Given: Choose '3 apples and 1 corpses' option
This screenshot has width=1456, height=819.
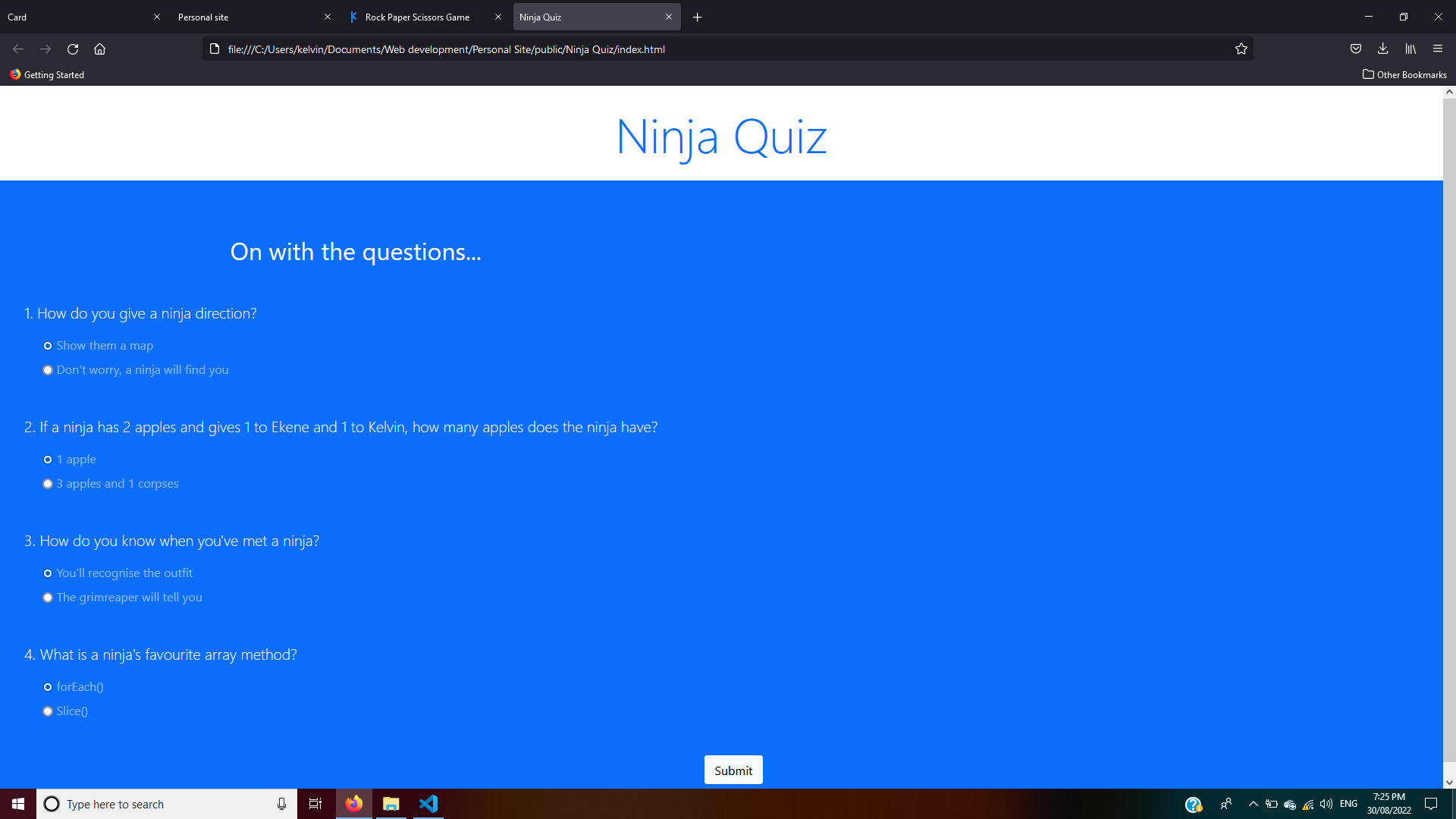Looking at the screenshot, I should pyautogui.click(x=48, y=484).
